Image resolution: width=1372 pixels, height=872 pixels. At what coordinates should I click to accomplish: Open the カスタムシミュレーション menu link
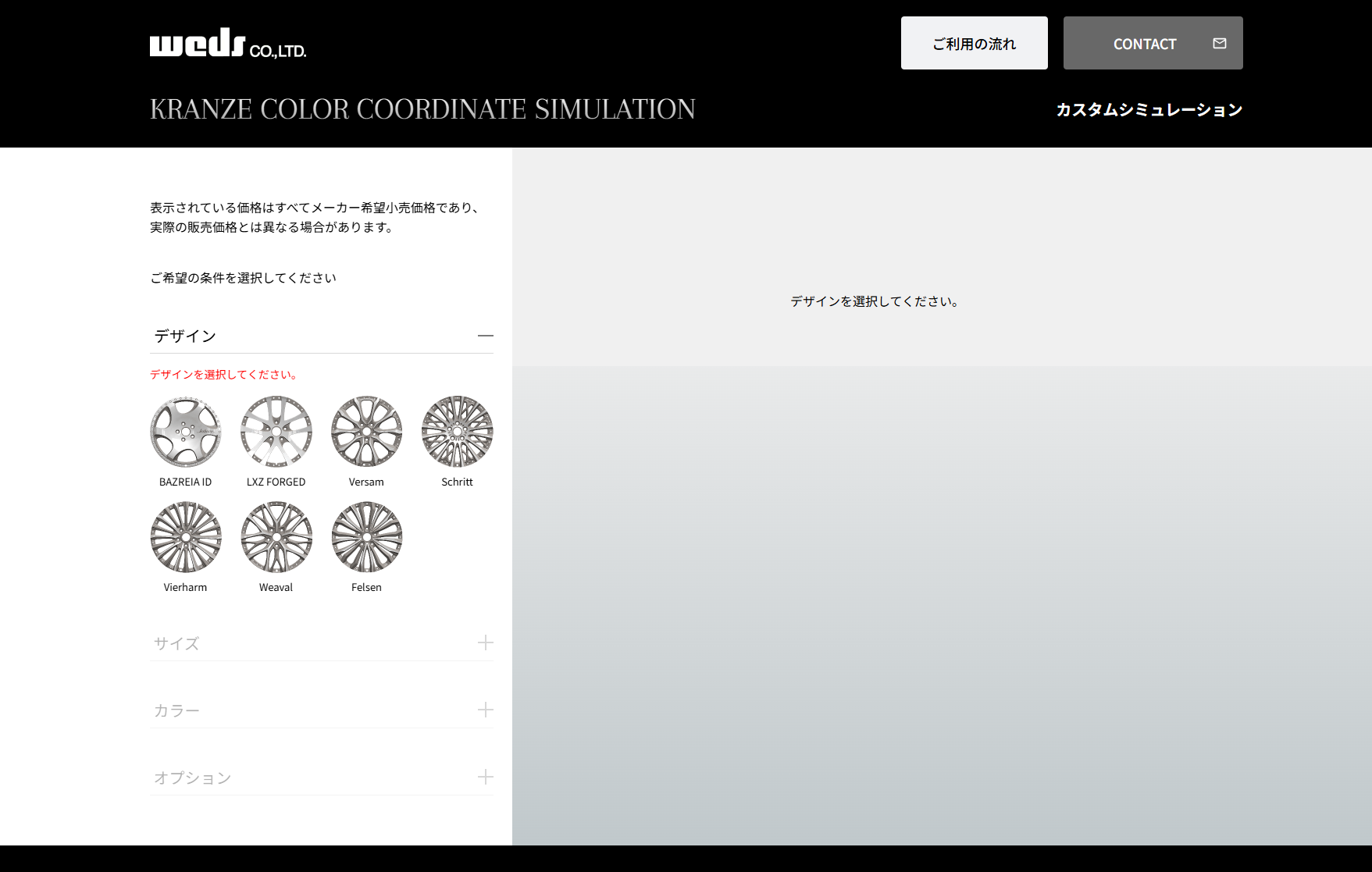(x=1149, y=110)
